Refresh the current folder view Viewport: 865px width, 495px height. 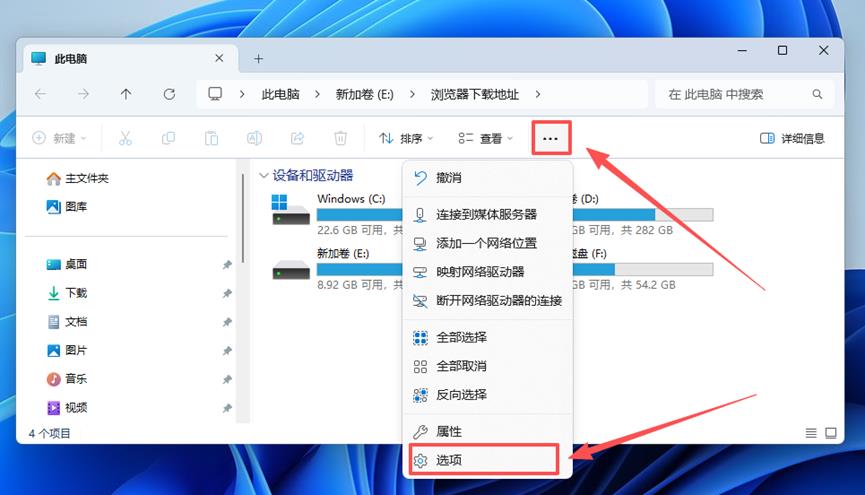point(169,94)
